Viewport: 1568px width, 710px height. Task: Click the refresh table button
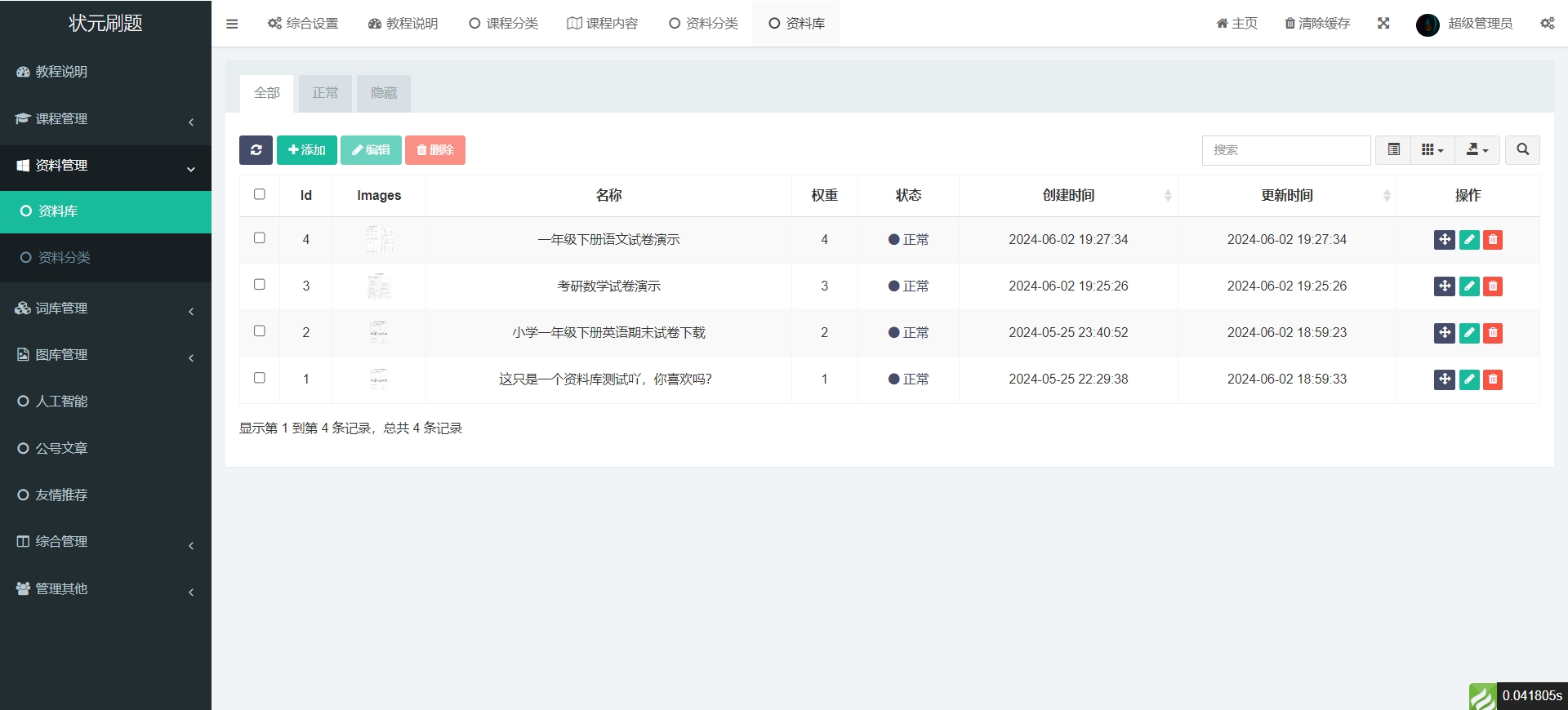[256, 150]
